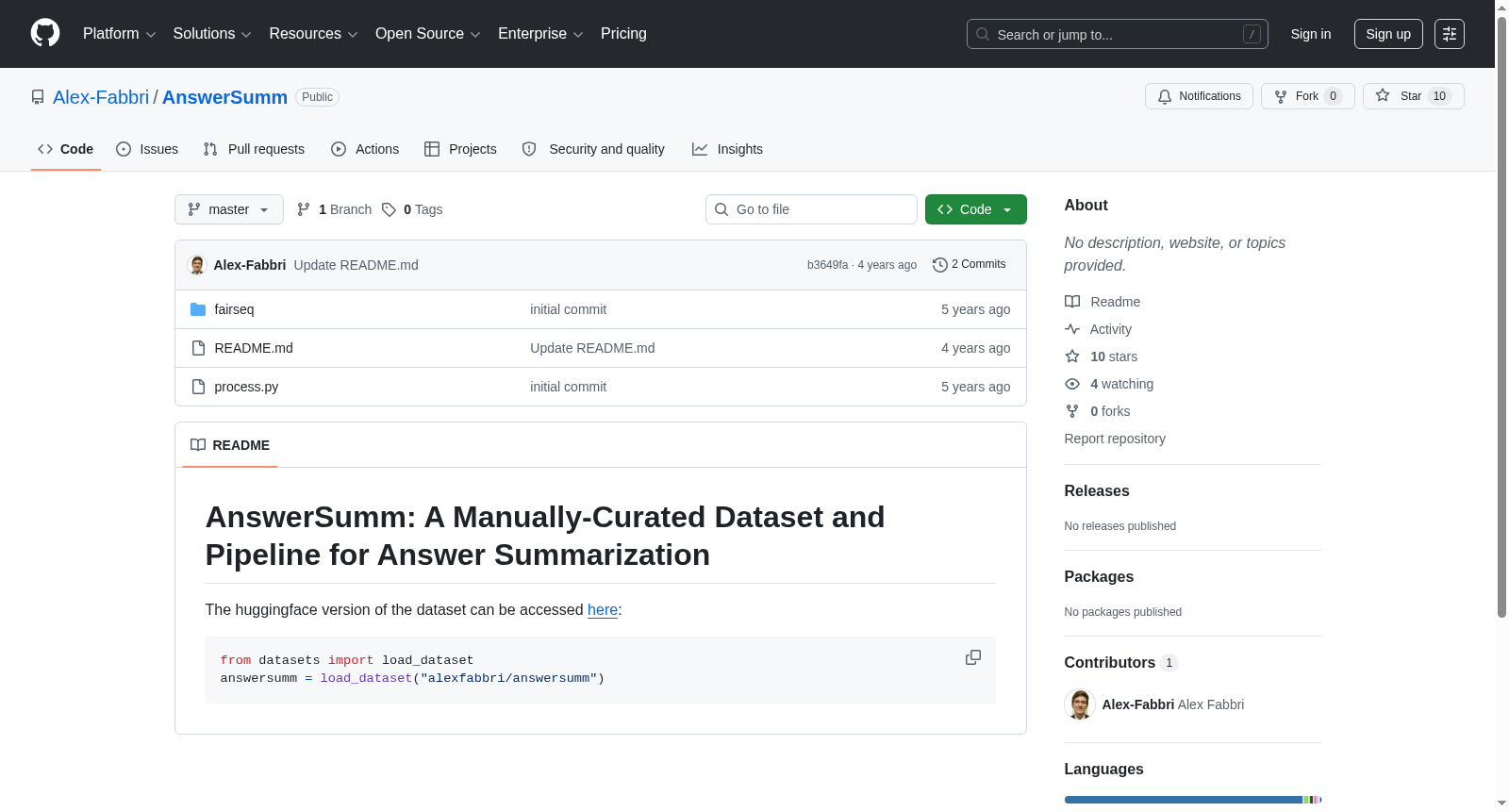This screenshot has width=1509, height=812.
Task: View the 0 Tags list
Action: tap(413, 209)
